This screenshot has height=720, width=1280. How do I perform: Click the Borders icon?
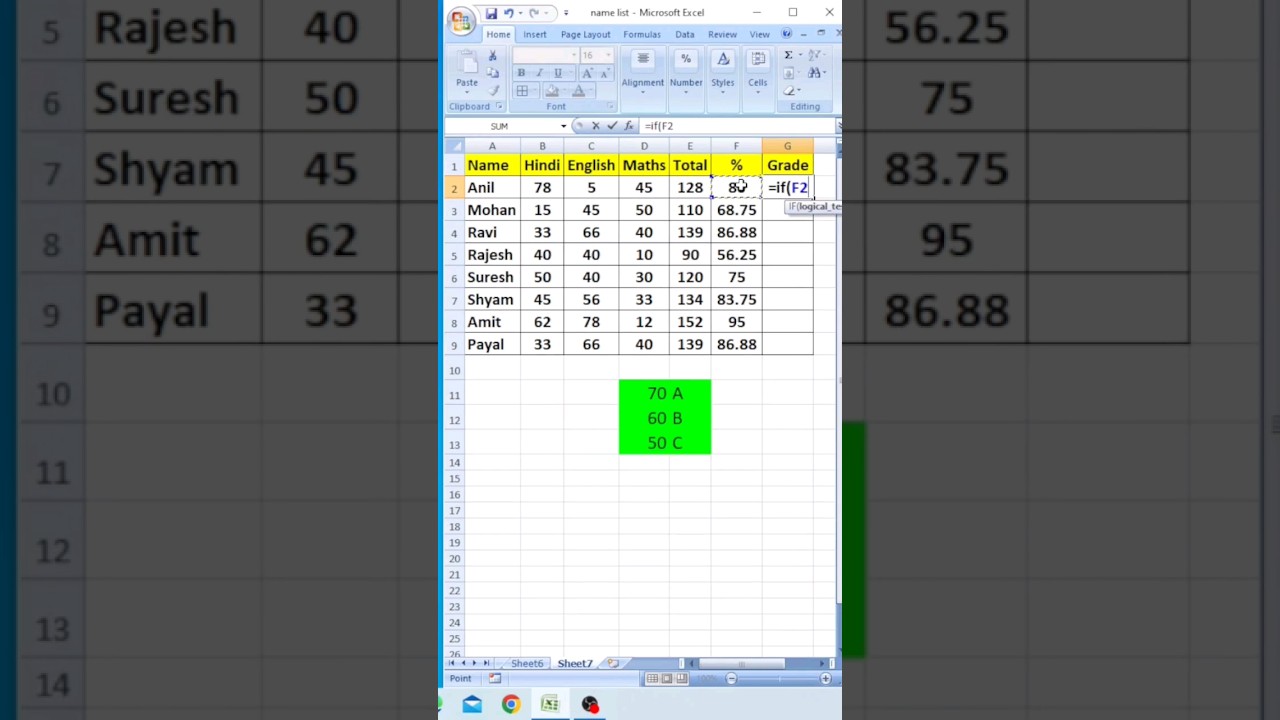pyautogui.click(x=522, y=91)
